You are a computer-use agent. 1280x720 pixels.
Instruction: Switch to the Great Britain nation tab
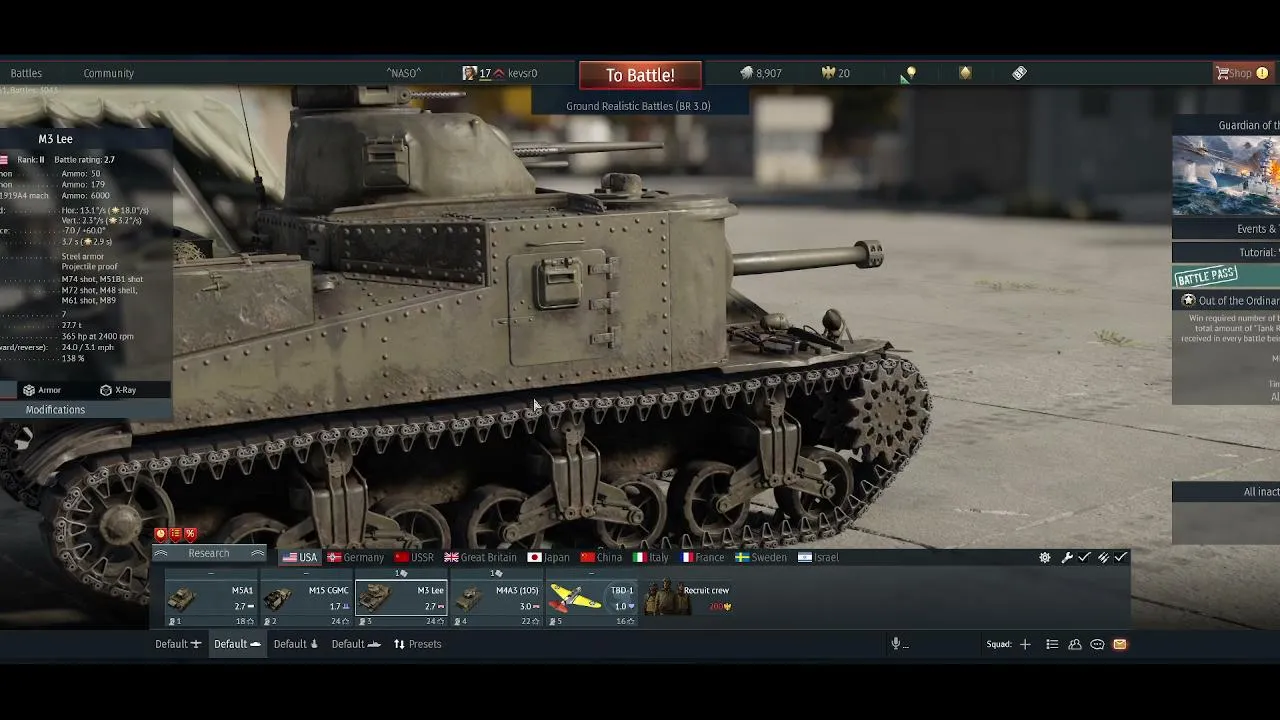481,557
